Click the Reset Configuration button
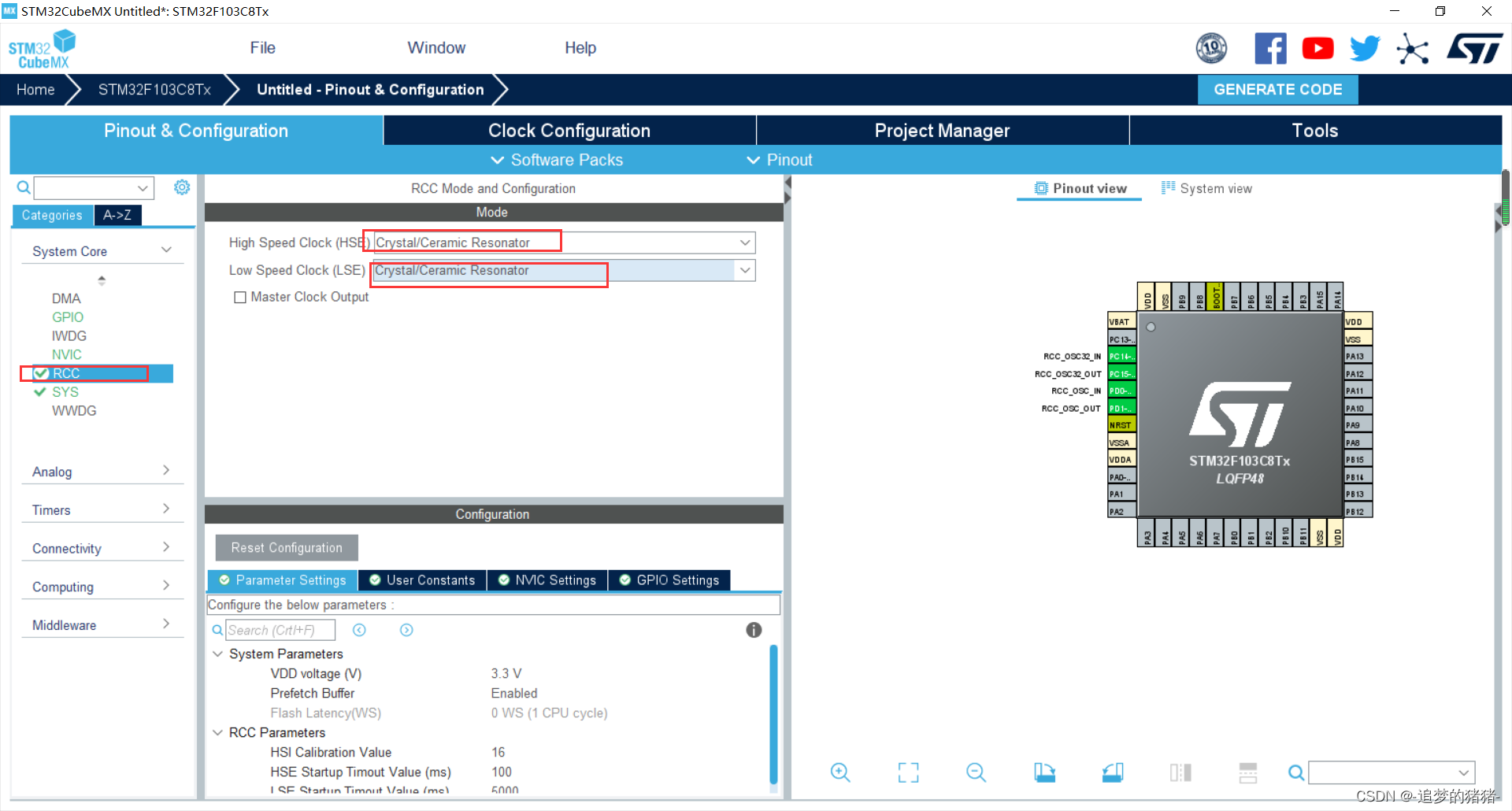The height and width of the screenshot is (811, 1512). pyautogui.click(x=287, y=548)
